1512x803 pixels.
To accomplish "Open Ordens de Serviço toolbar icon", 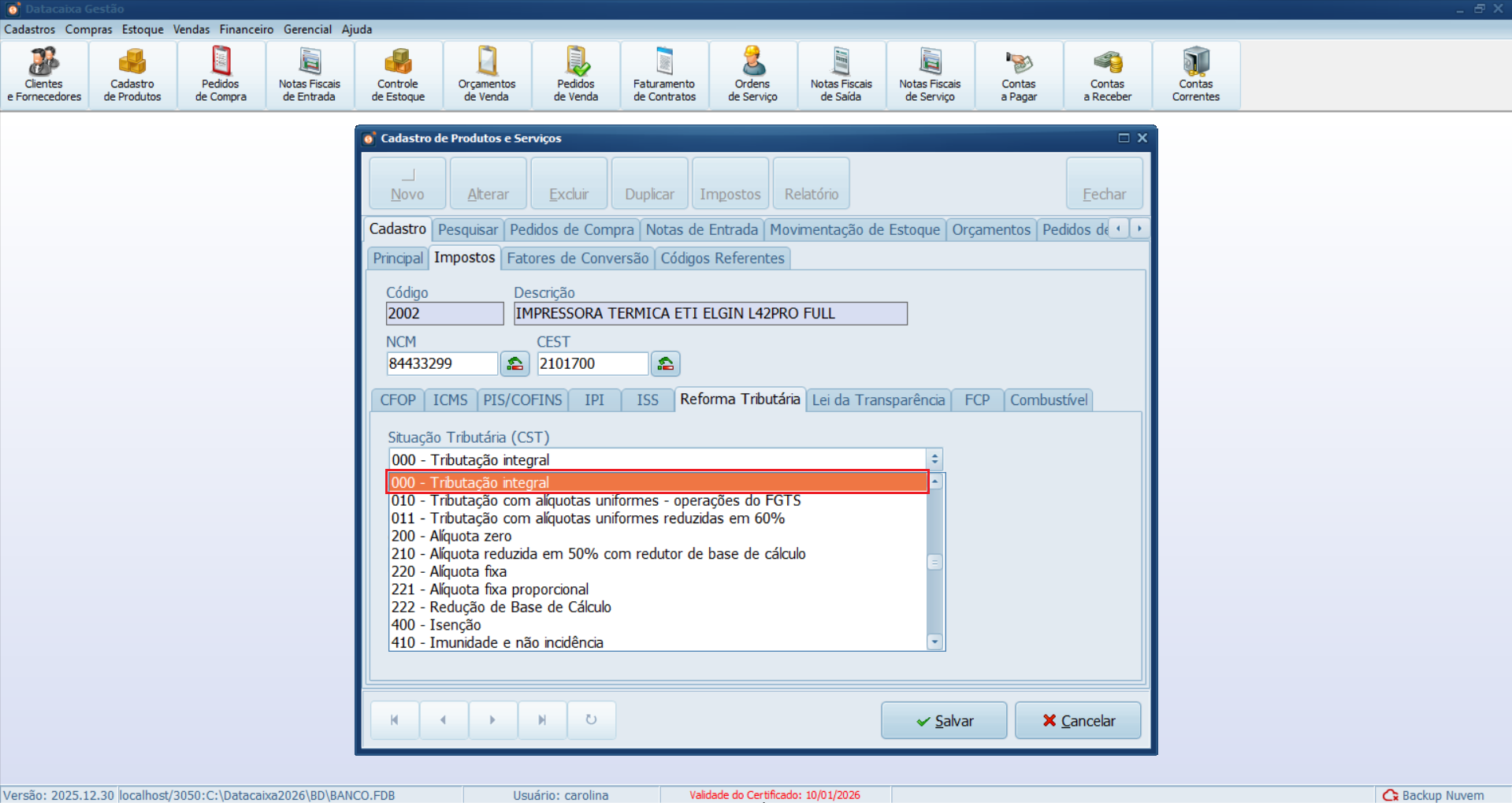I will [x=752, y=76].
